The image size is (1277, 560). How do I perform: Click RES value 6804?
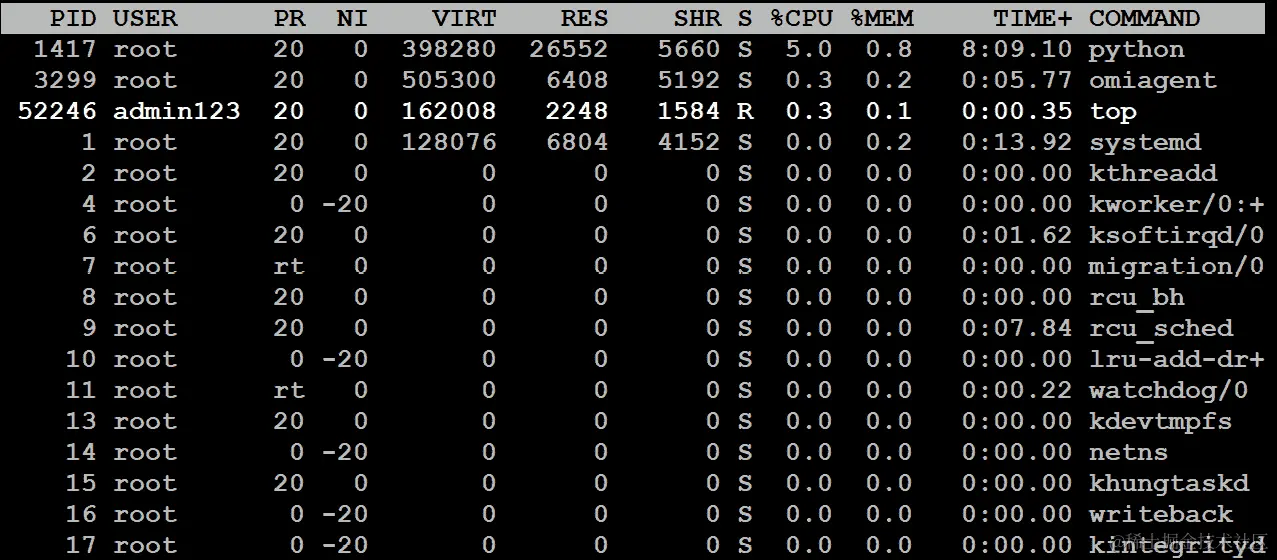click(577, 143)
